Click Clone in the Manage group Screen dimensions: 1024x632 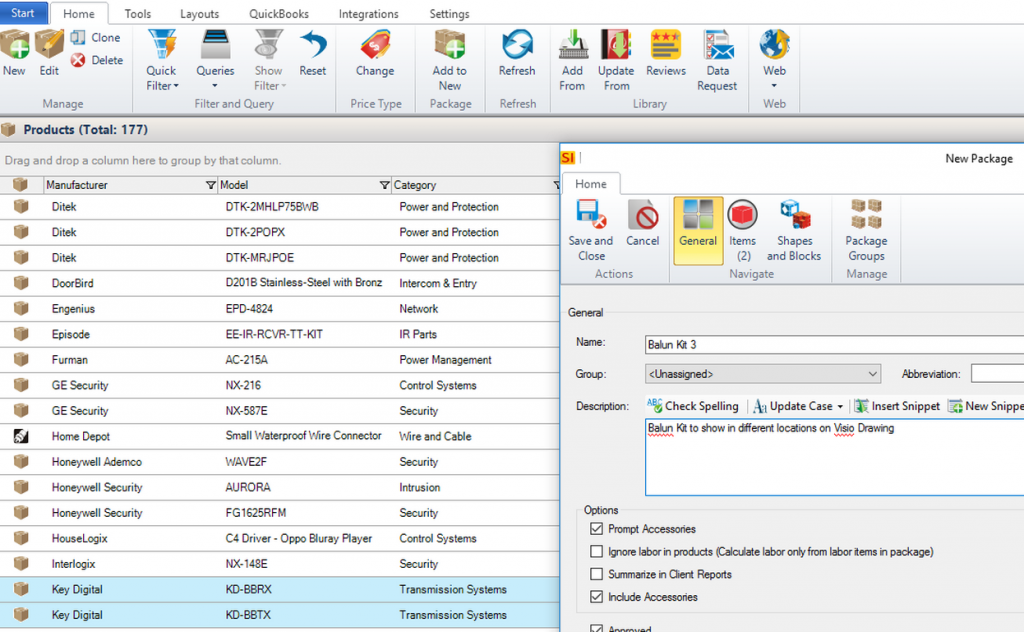[x=96, y=38]
